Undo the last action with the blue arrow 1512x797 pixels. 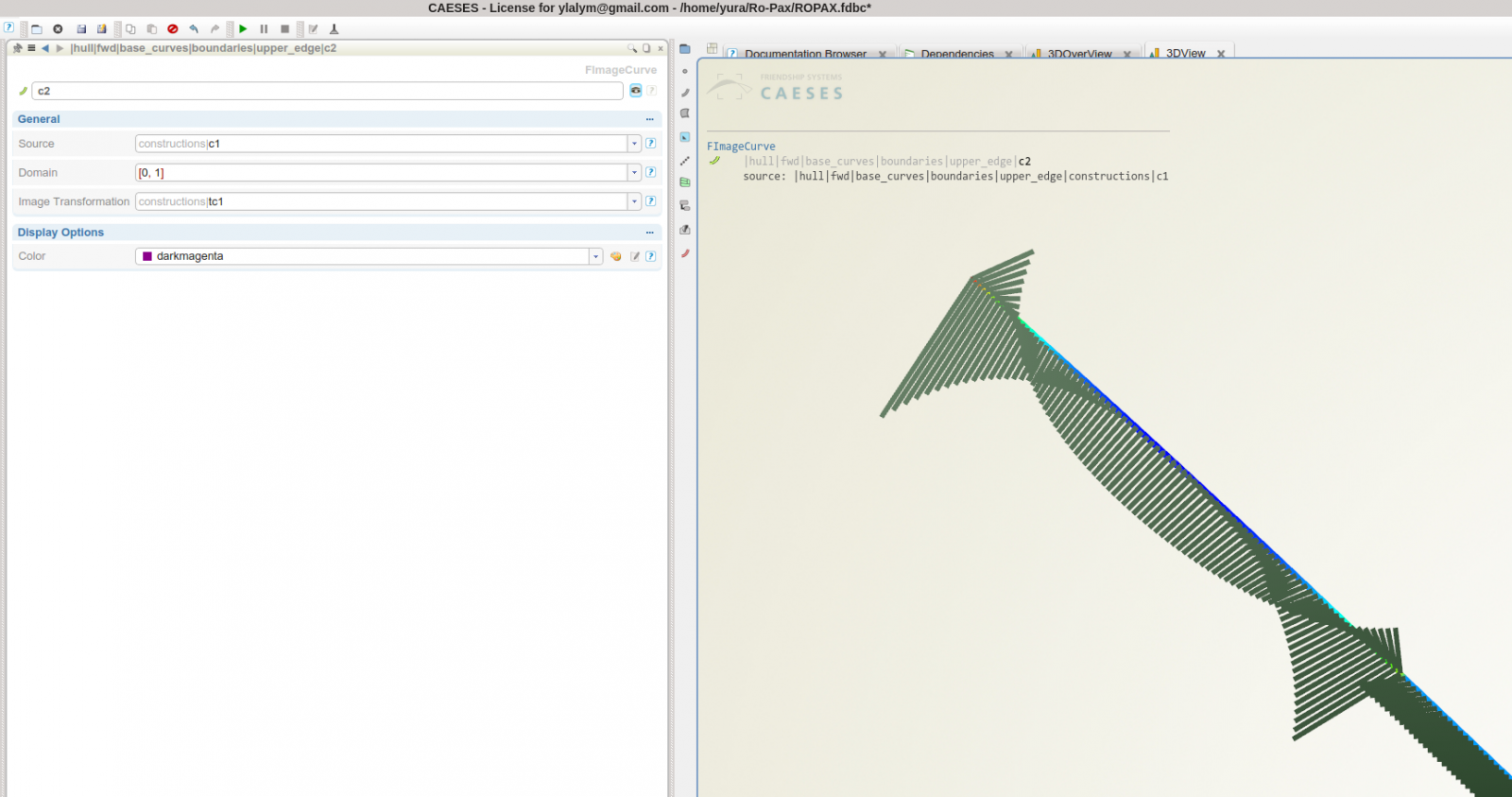tap(194, 29)
